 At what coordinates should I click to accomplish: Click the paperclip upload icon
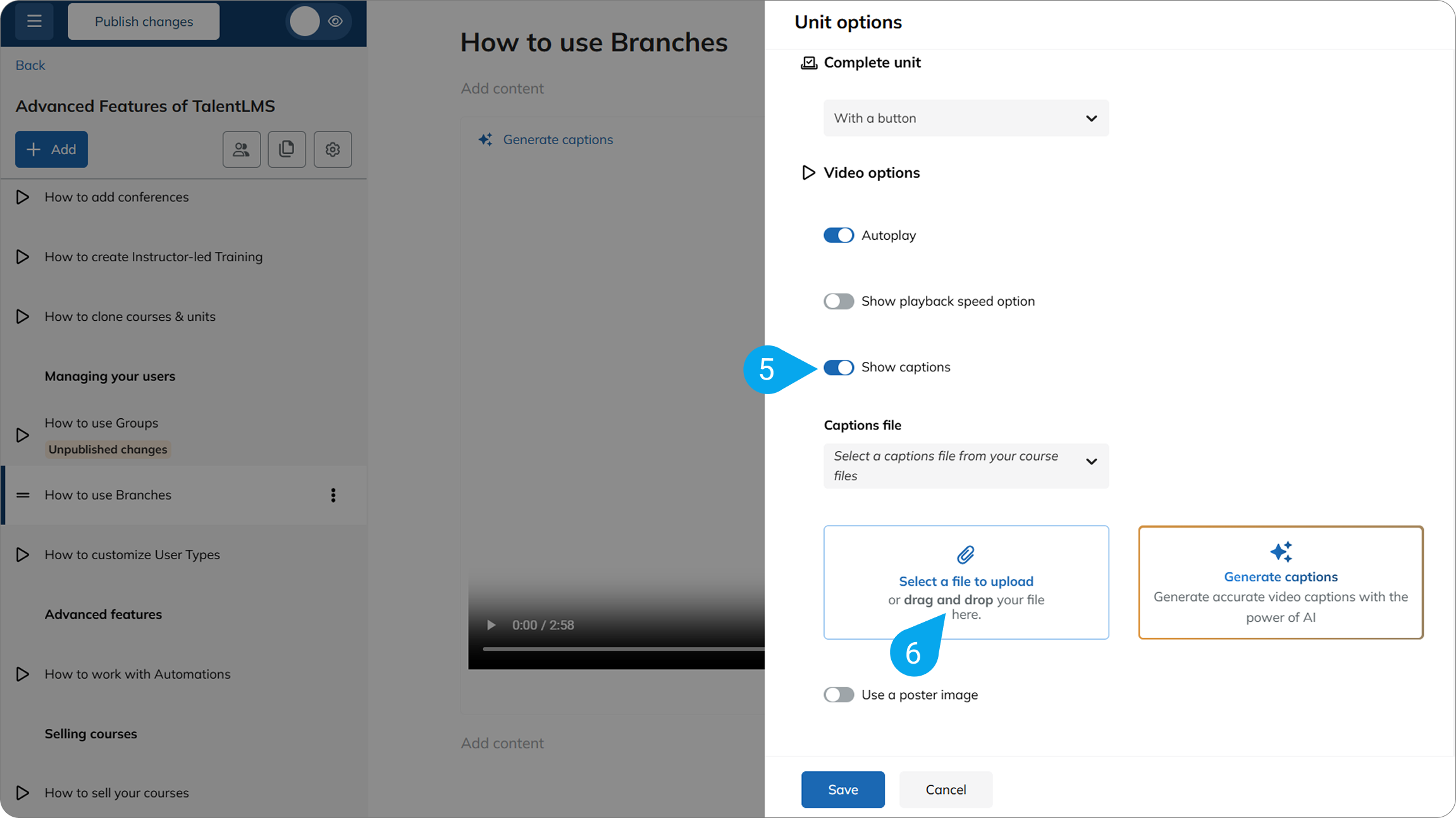point(966,555)
